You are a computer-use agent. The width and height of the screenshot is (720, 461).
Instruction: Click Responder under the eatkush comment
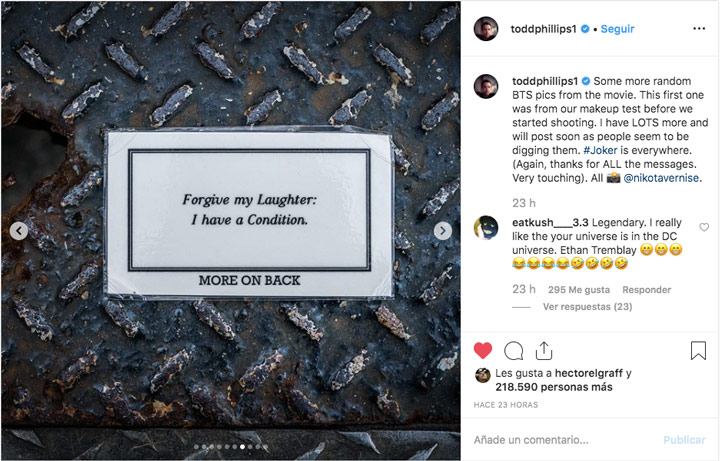[x=647, y=290]
